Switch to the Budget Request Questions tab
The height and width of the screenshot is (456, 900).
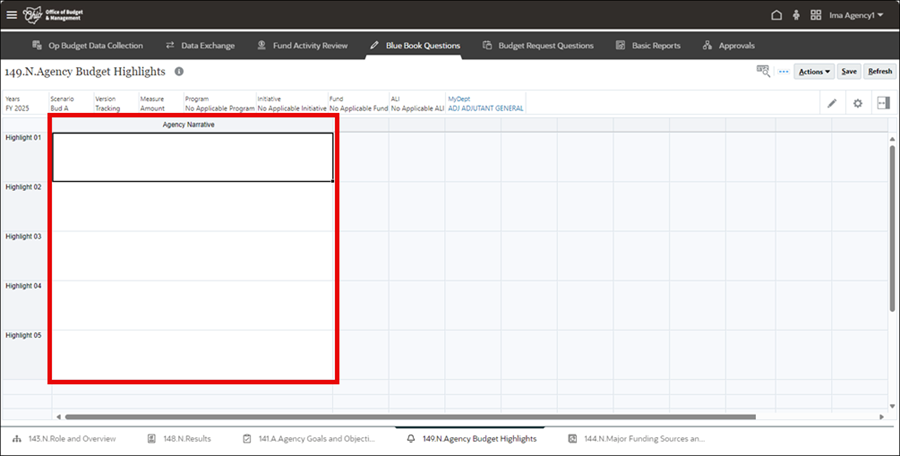coord(538,45)
